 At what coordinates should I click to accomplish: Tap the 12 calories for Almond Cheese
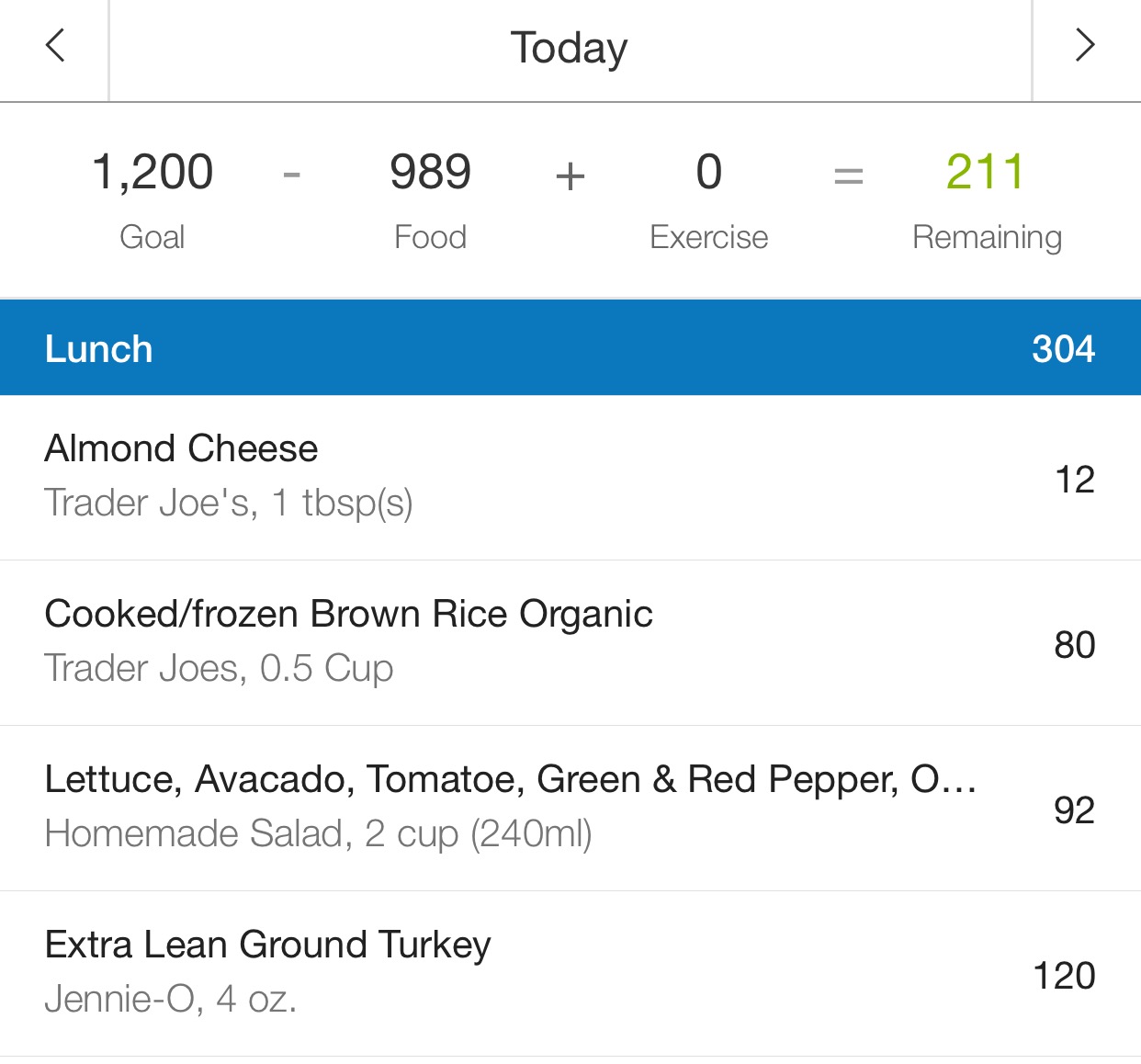pyautogui.click(x=1074, y=480)
